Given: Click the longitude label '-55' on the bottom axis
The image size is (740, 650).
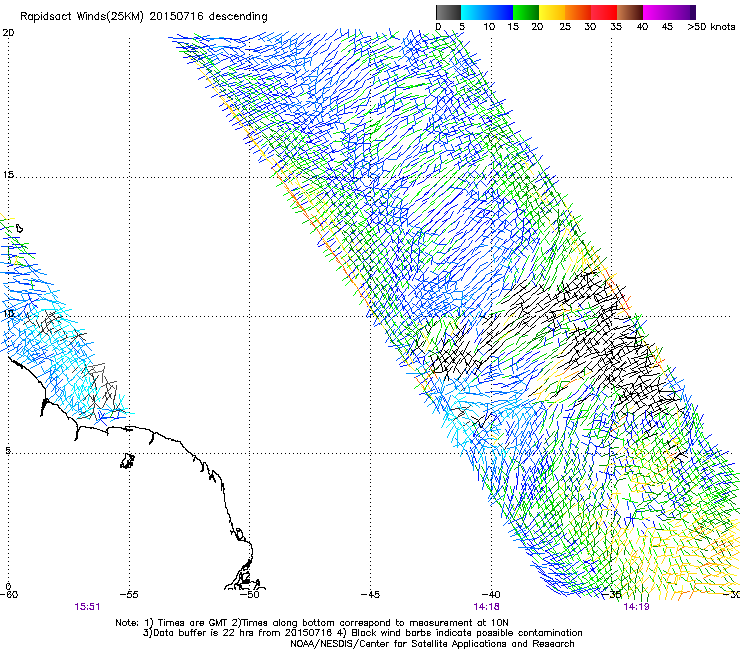Looking at the screenshot, I should pos(129,595).
